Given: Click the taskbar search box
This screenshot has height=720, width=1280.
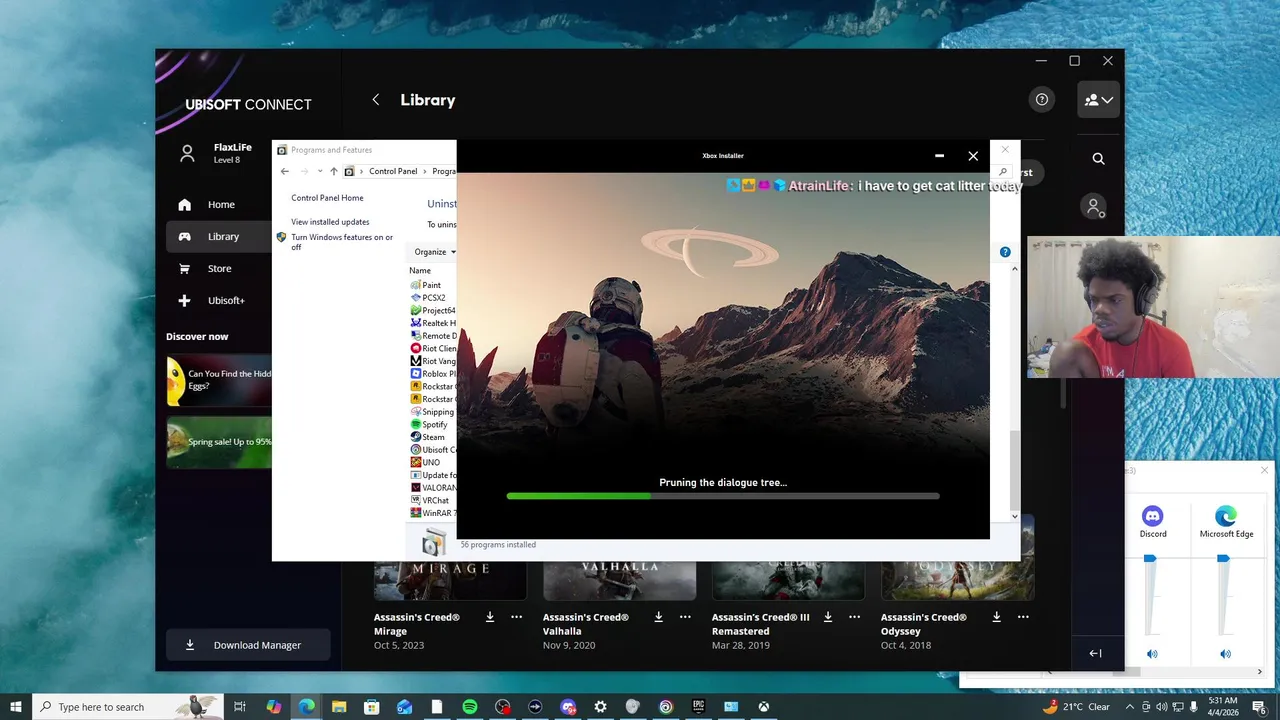Looking at the screenshot, I should [126, 707].
